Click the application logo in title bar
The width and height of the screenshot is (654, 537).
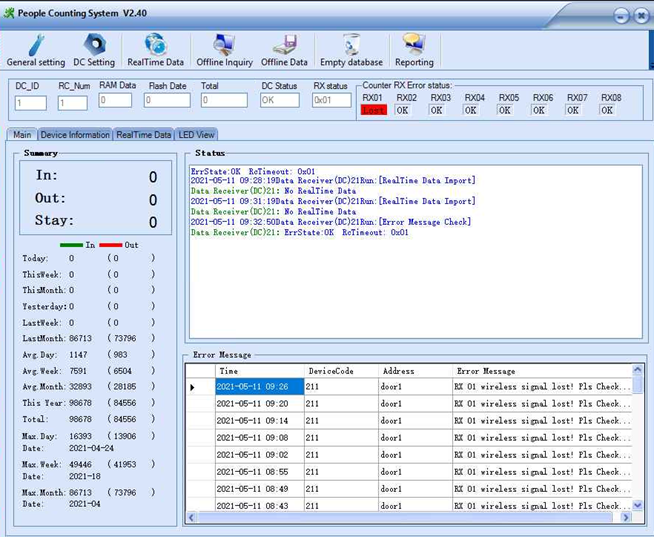[11, 14]
